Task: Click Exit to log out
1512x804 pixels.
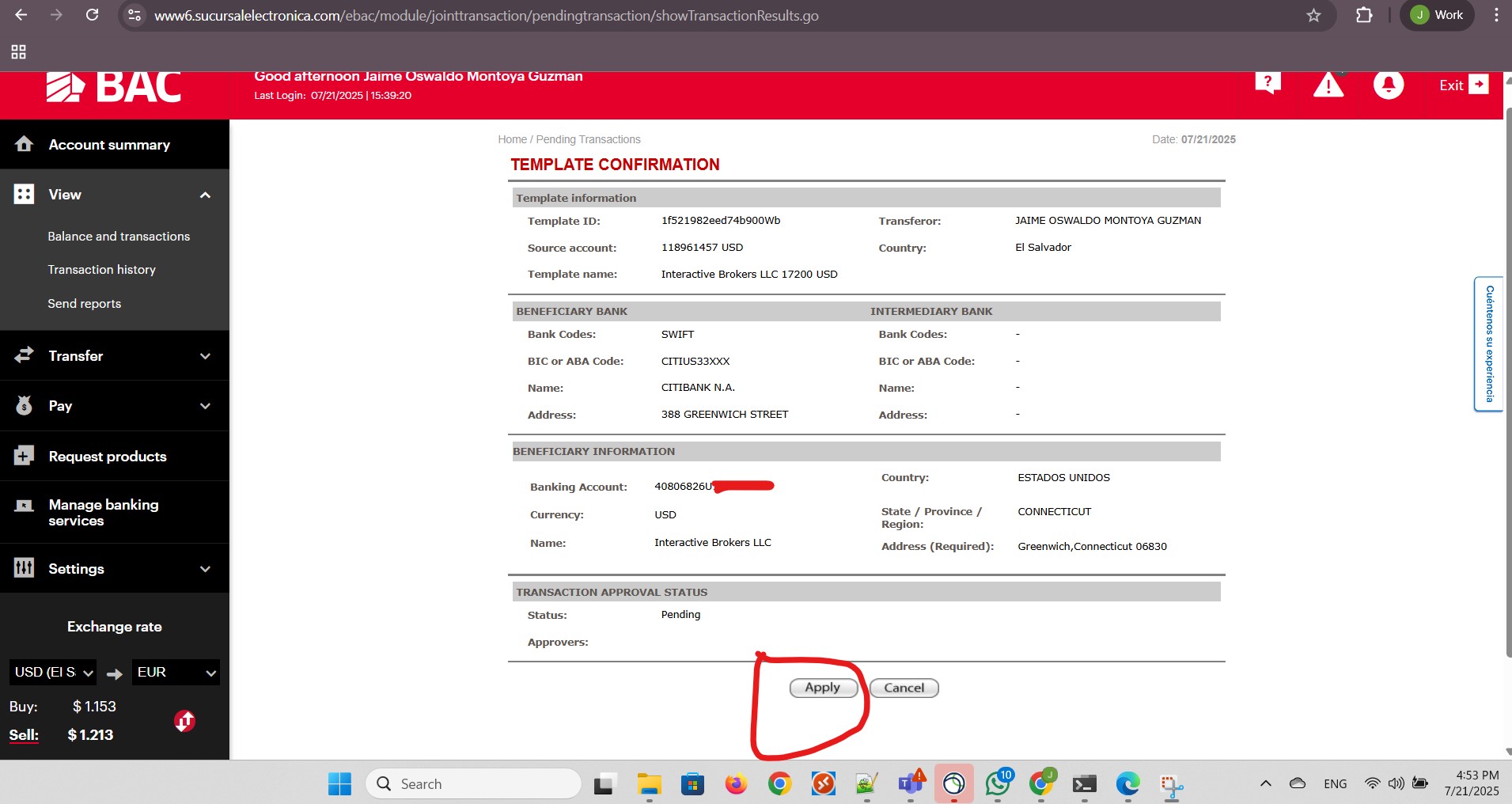Action: 1463,85
